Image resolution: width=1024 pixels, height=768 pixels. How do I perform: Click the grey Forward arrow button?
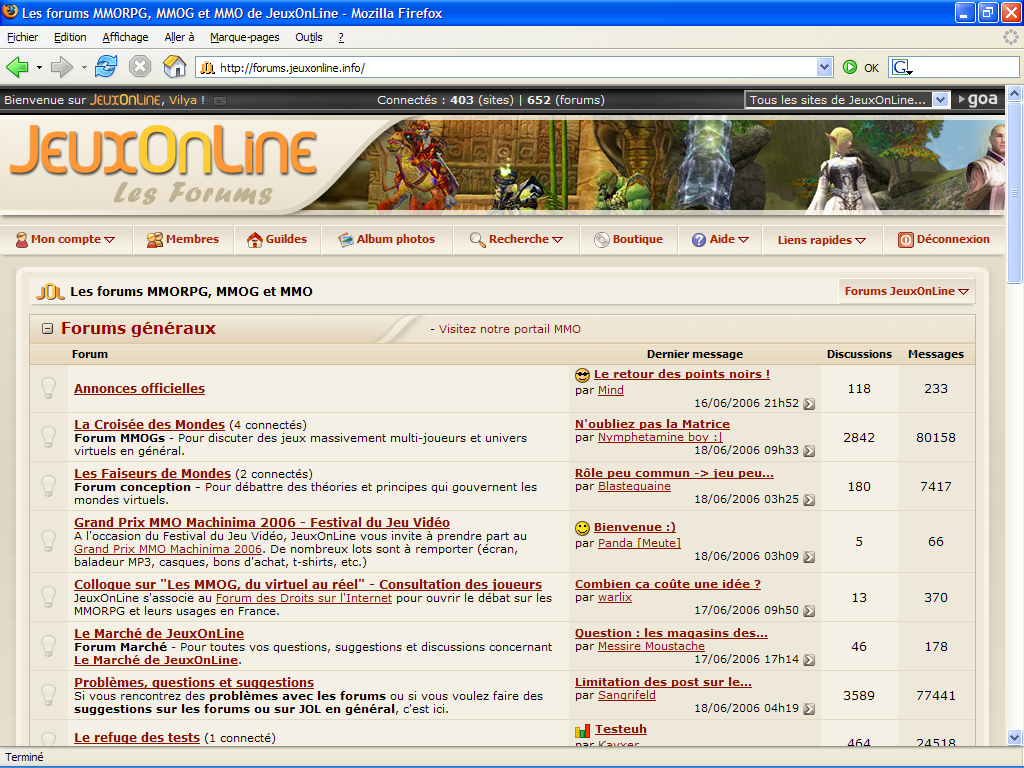[61, 67]
